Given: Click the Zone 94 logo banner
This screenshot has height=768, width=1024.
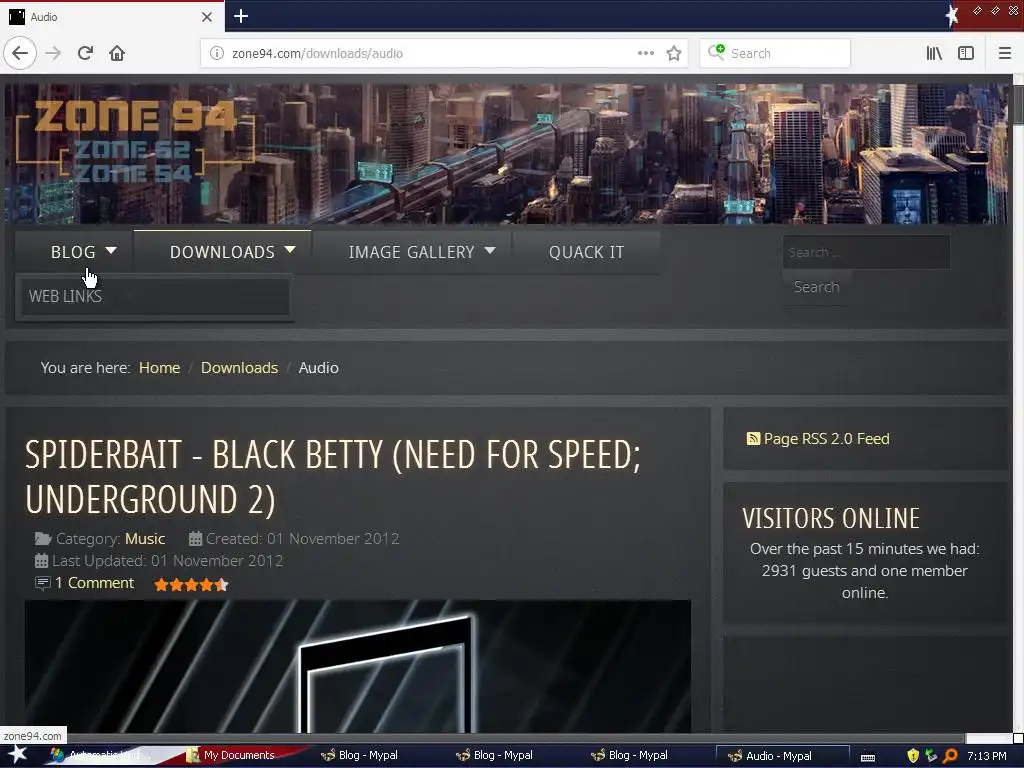Looking at the screenshot, I should pos(135,142).
